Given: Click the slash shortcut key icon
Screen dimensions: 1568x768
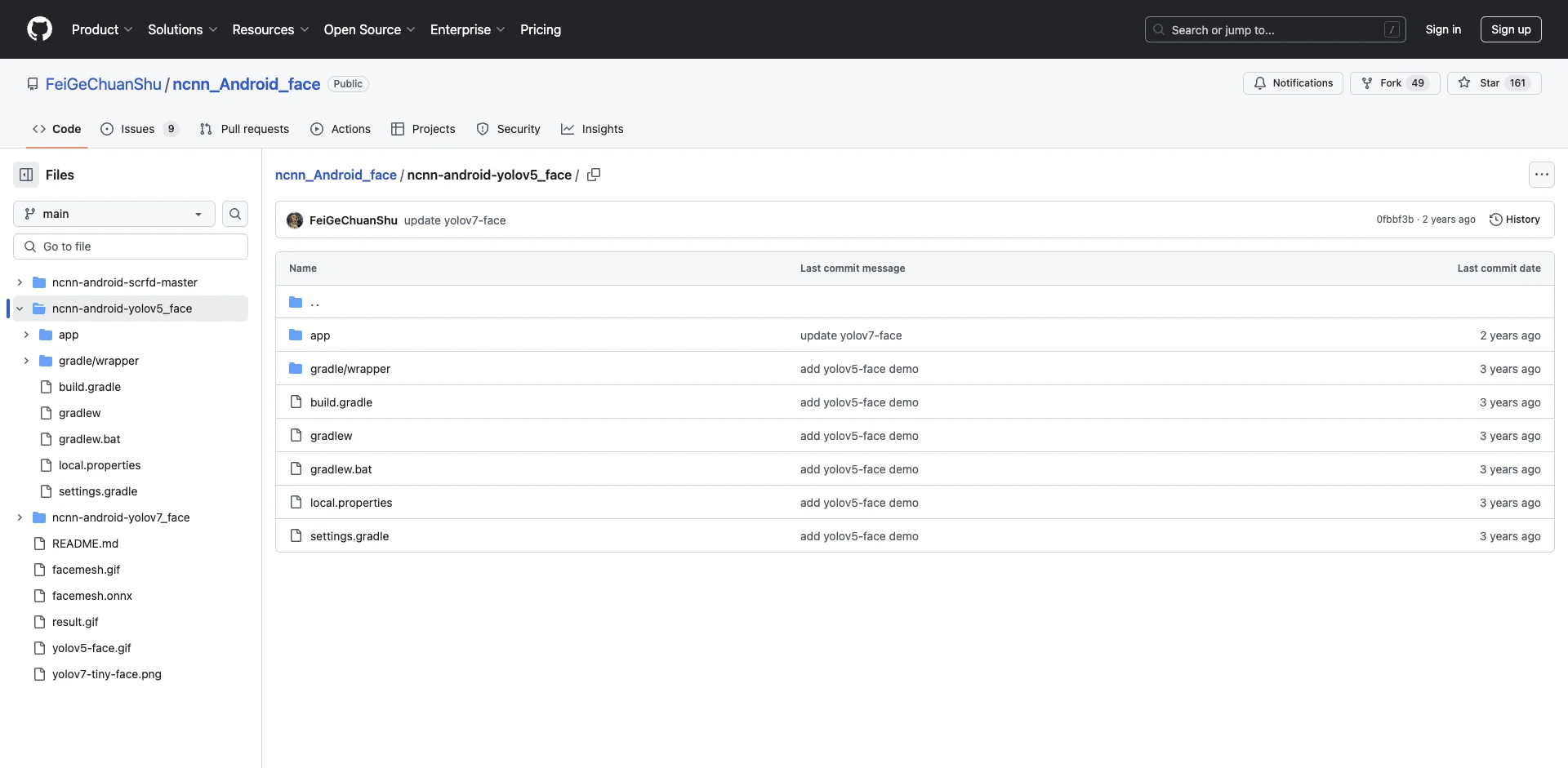Looking at the screenshot, I should 1392,29.
